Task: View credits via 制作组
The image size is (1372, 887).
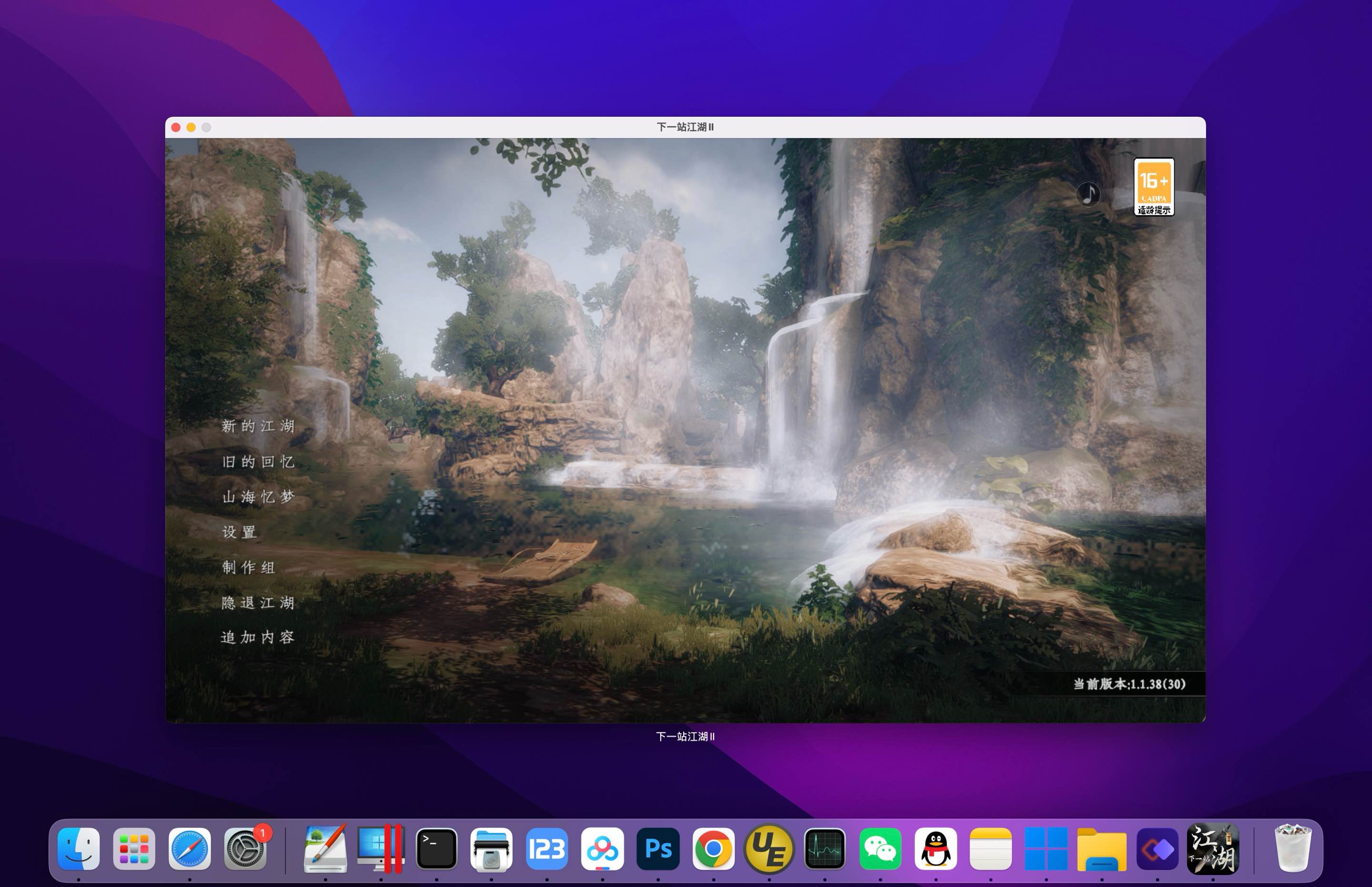Action: coord(249,567)
